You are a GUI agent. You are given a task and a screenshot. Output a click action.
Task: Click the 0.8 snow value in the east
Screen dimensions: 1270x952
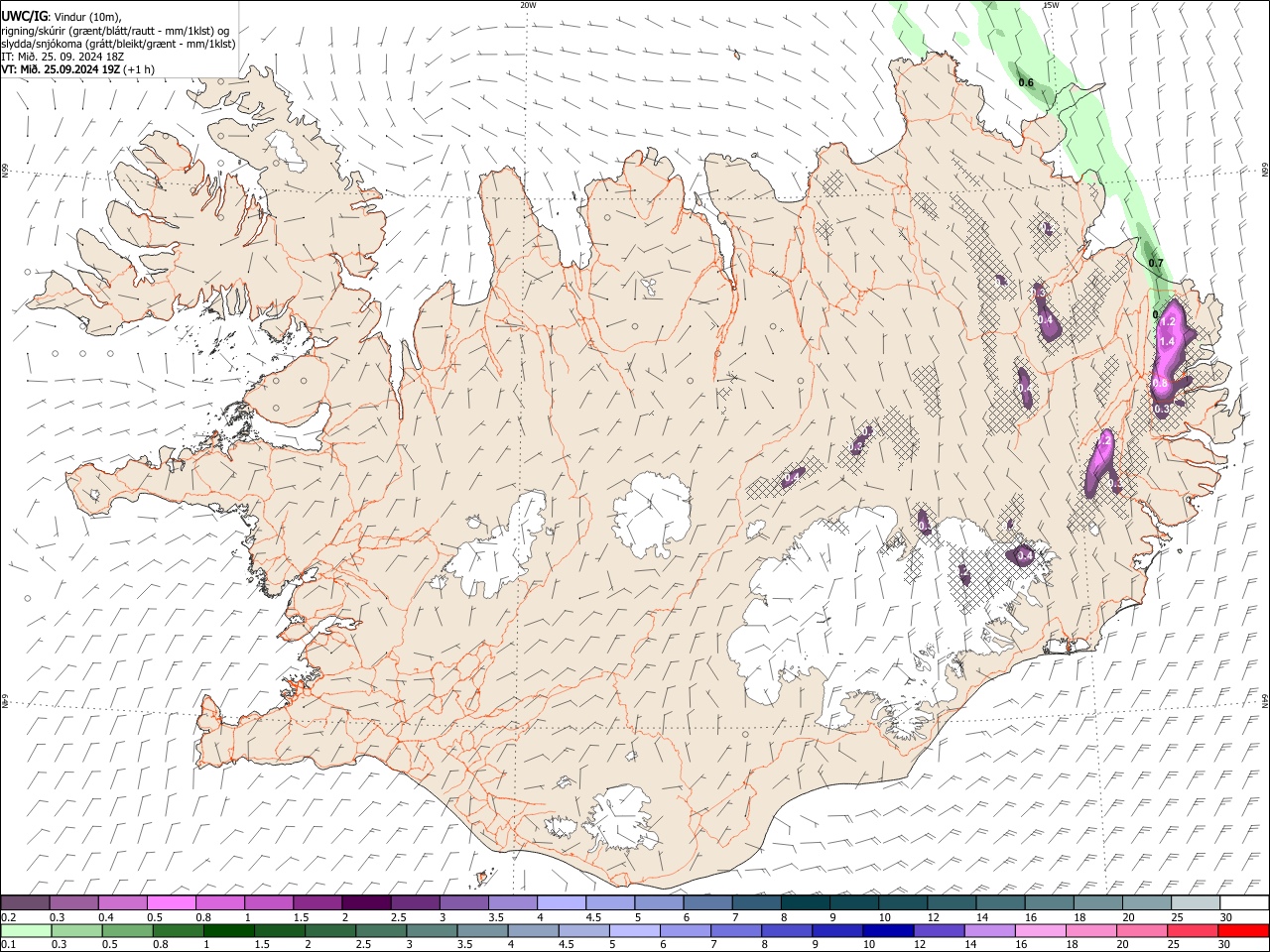pyautogui.click(x=1159, y=383)
